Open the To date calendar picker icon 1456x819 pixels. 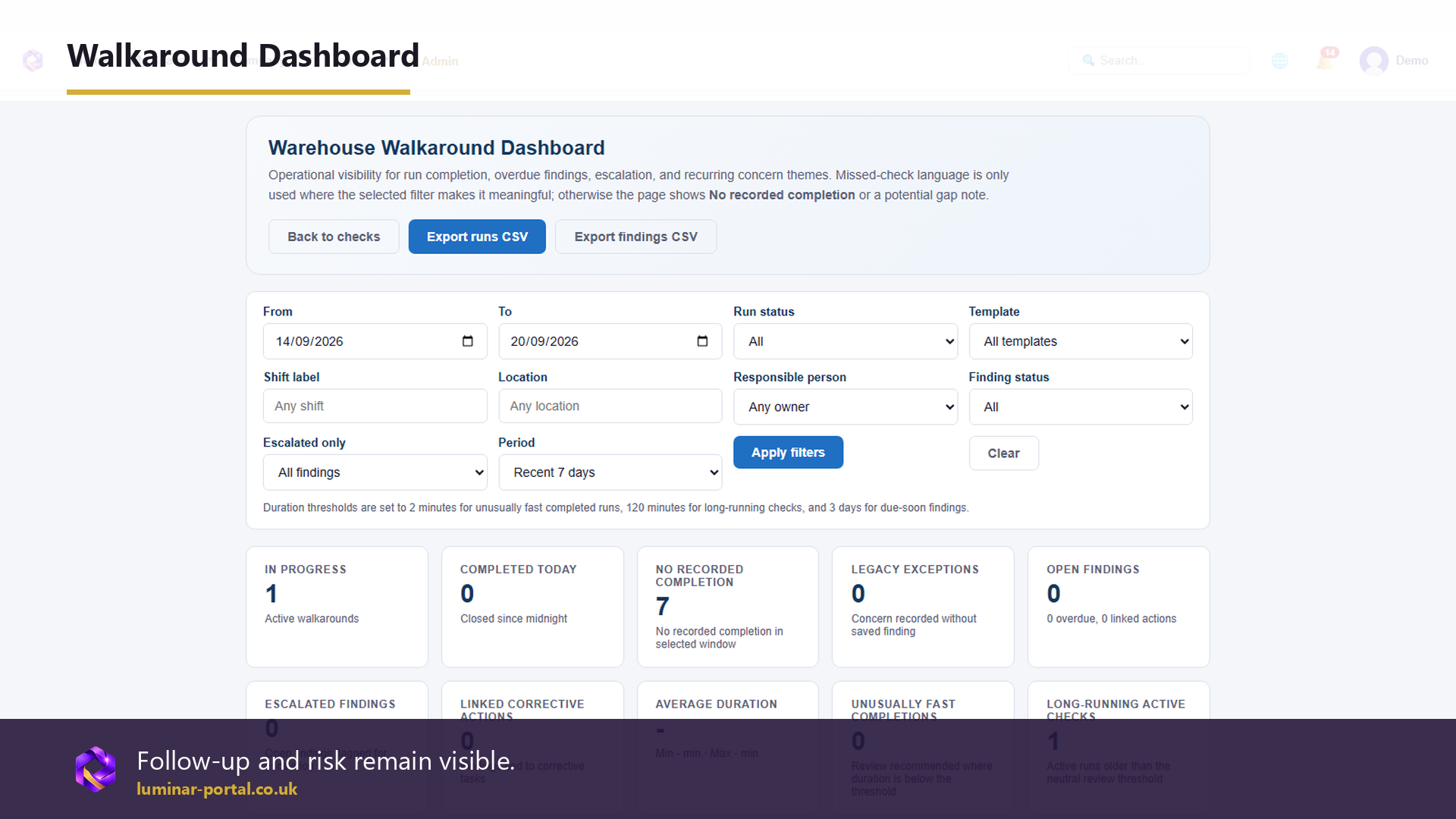[702, 341]
